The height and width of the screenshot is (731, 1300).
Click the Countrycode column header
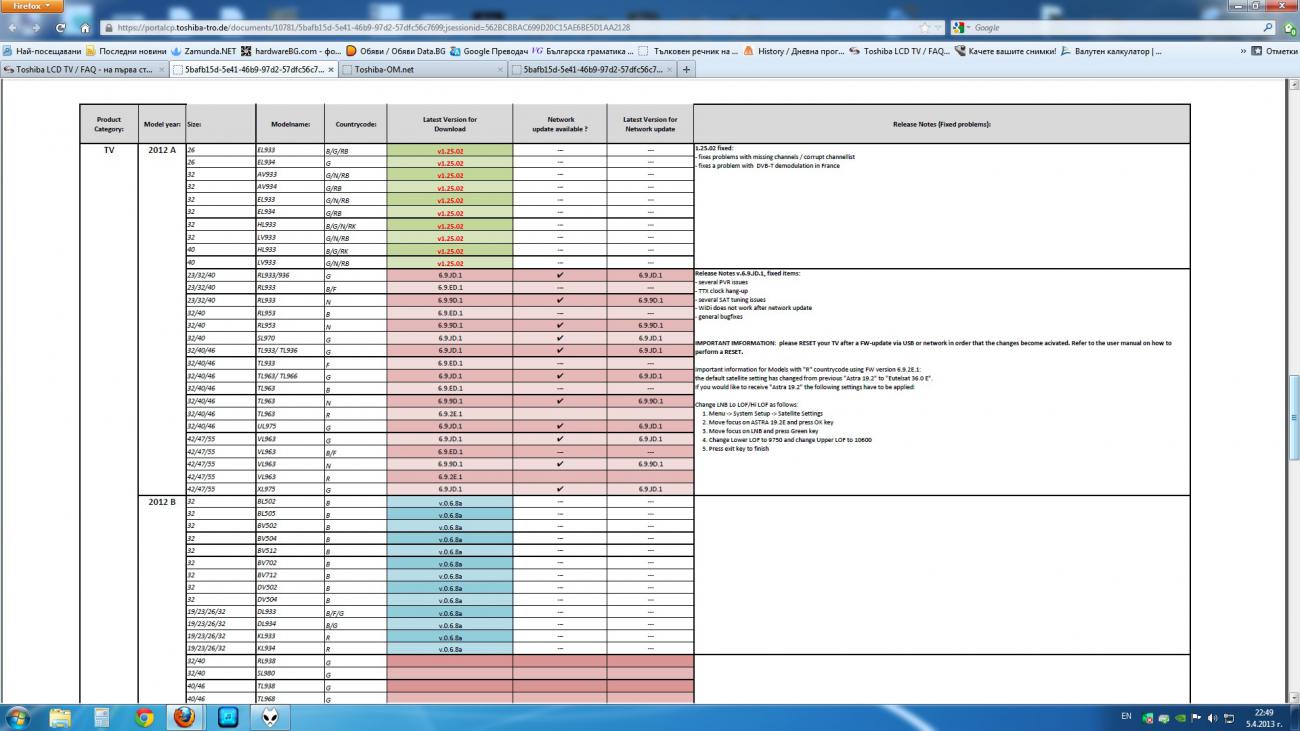356,124
